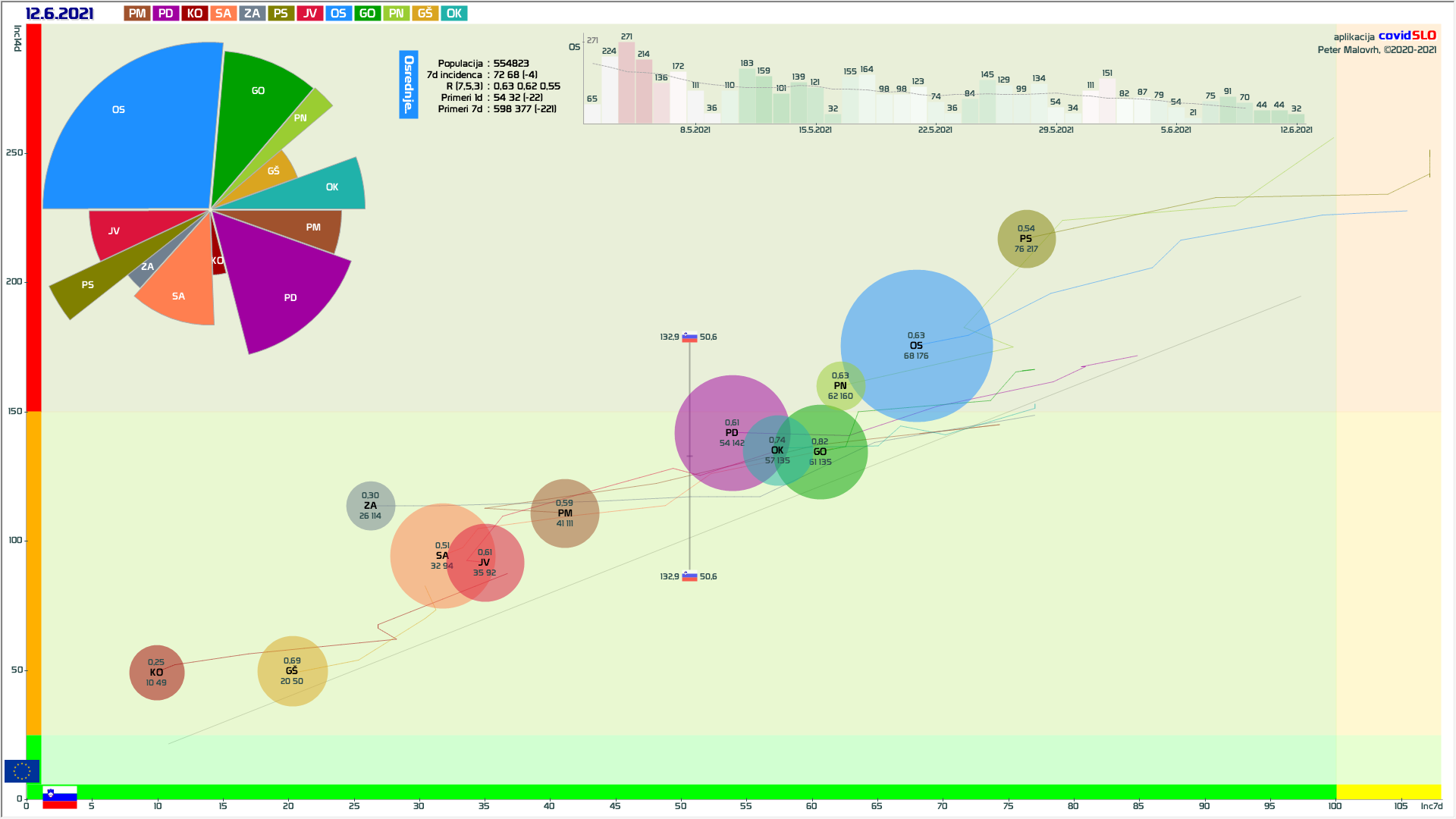Toggle the SA region legend button

(x=223, y=14)
